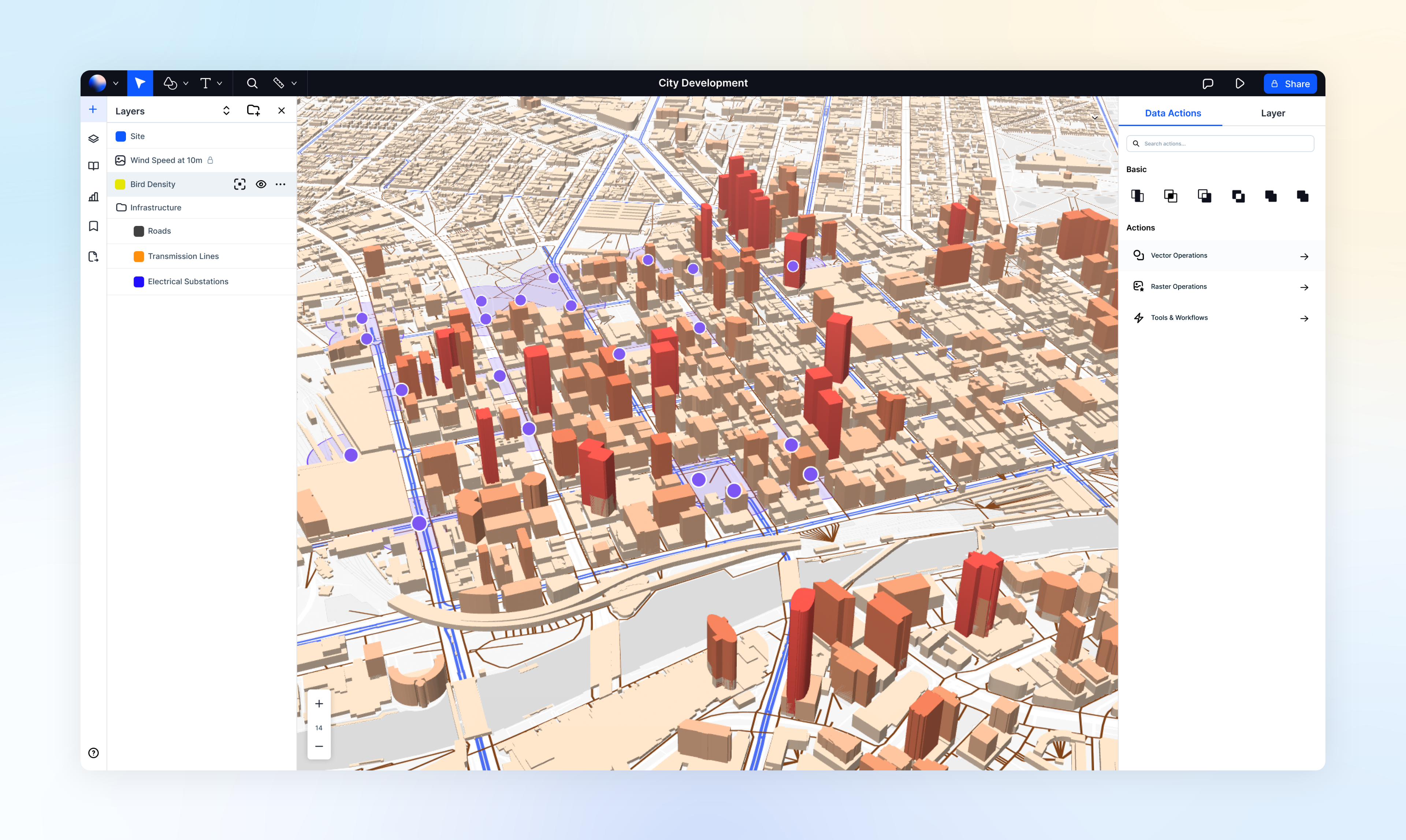The width and height of the screenshot is (1406, 840).
Task: Open the charts sidebar icon
Action: [x=93, y=197]
